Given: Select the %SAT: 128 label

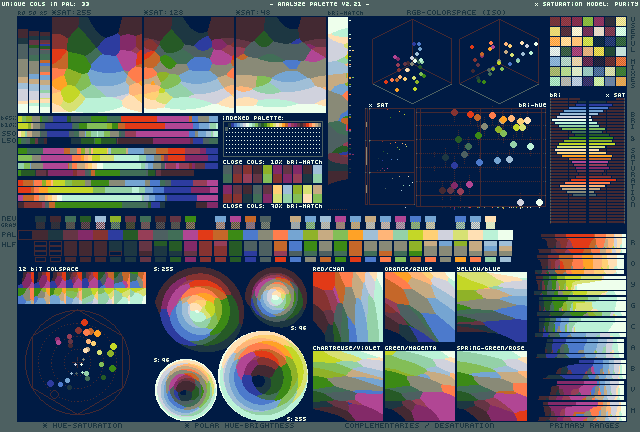Looking at the screenshot, I should [164, 13].
